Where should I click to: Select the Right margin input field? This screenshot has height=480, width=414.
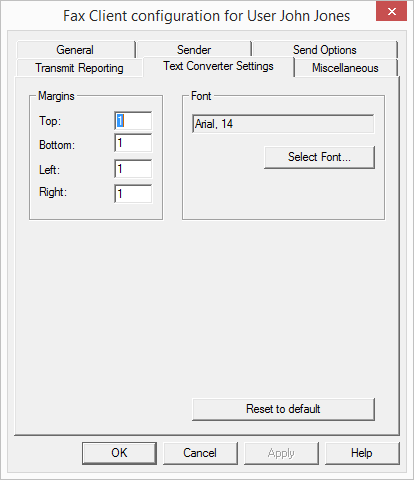(x=133, y=194)
